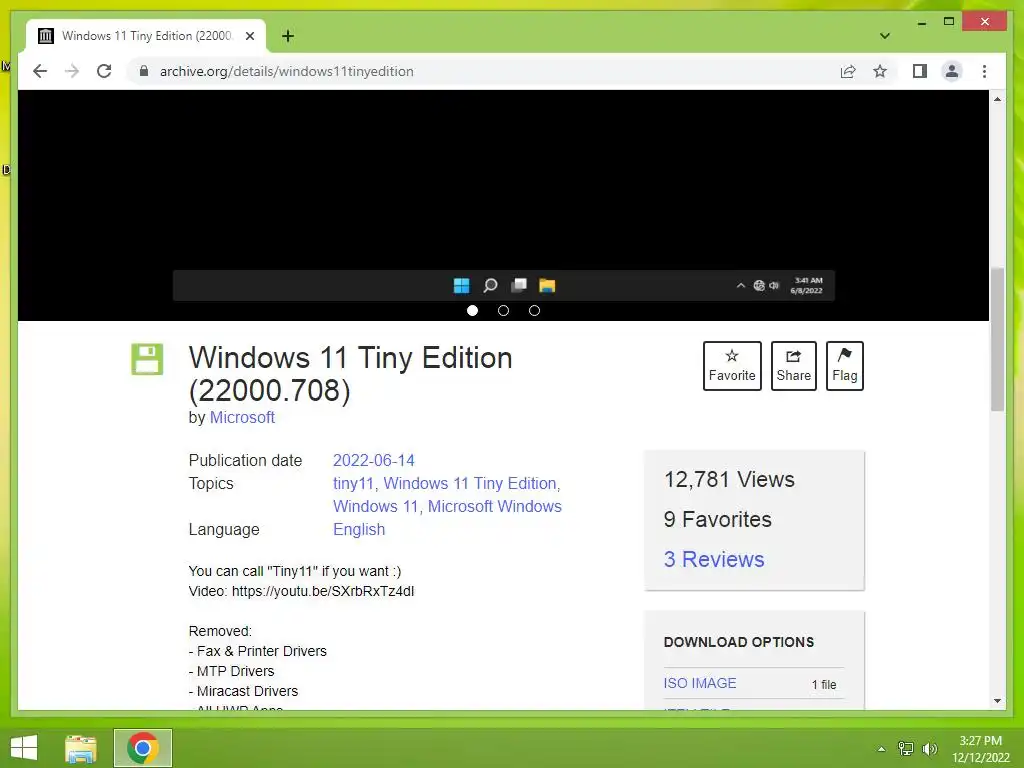Image resolution: width=1024 pixels, height=768 pixels.
Task: Flag this item using the Flag button
Action: [x=844, y=366]
